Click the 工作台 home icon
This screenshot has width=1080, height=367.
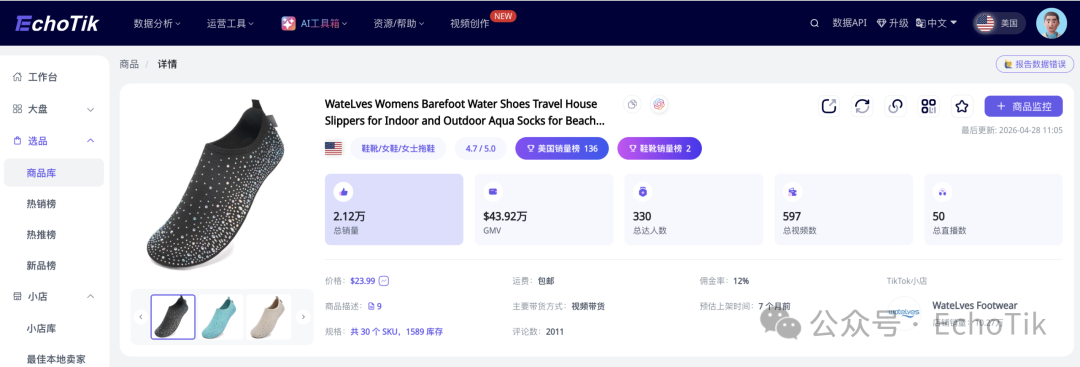coord(17,77)
